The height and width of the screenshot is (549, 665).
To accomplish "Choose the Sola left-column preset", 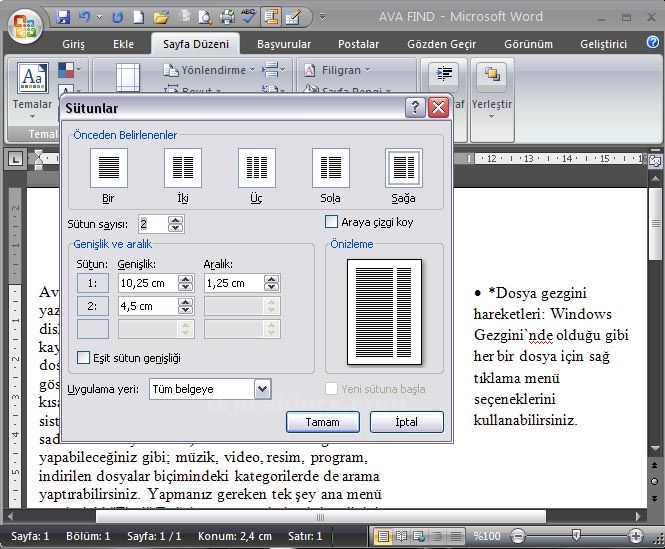I will pos(330,168).
